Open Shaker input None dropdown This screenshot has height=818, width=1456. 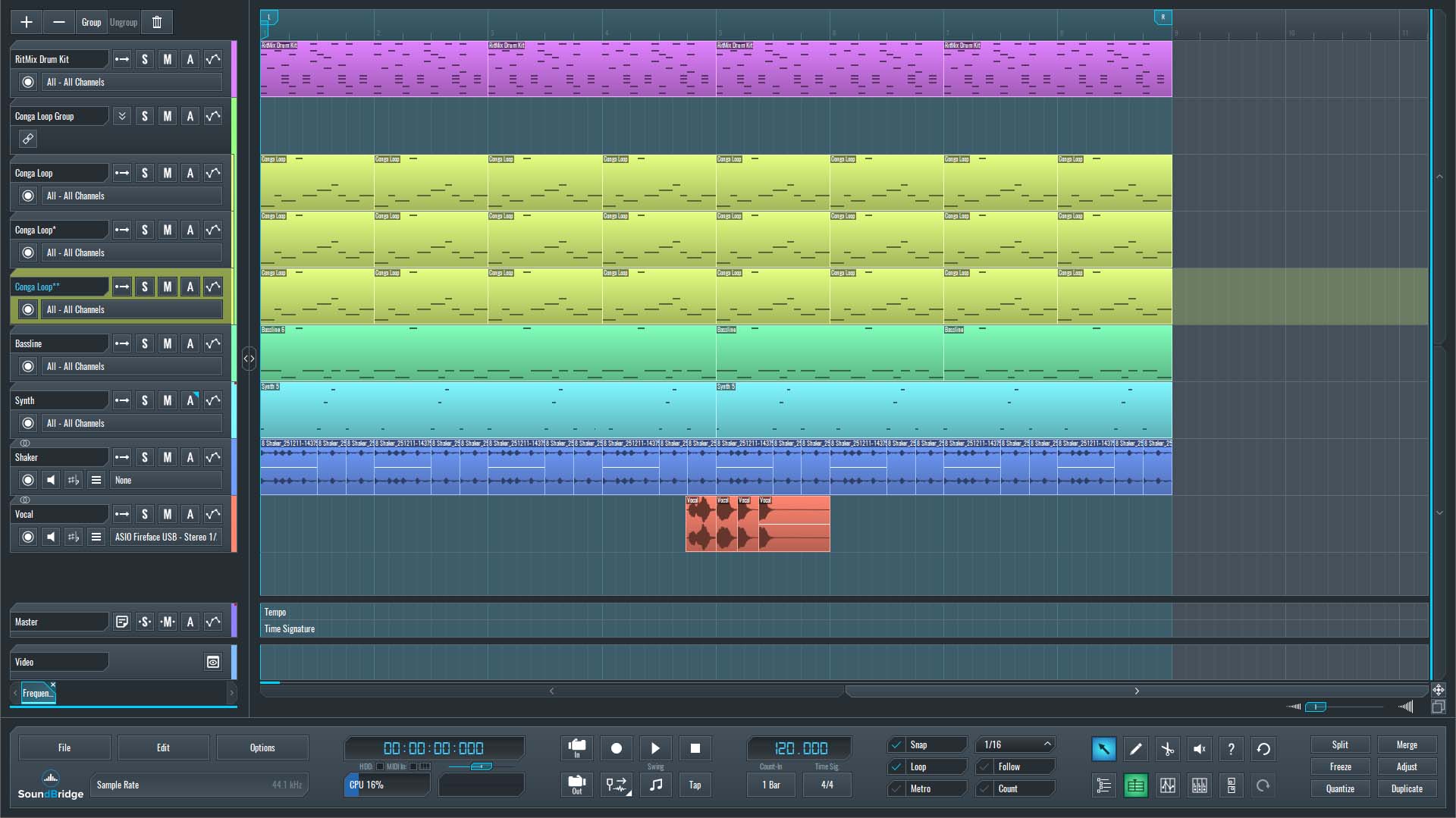point(166,480)
